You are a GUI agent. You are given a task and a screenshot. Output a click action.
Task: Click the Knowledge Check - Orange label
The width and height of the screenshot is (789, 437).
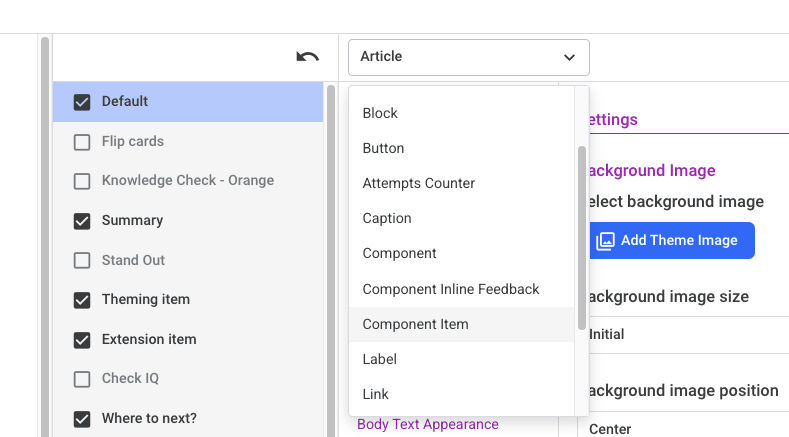[188, 181]
